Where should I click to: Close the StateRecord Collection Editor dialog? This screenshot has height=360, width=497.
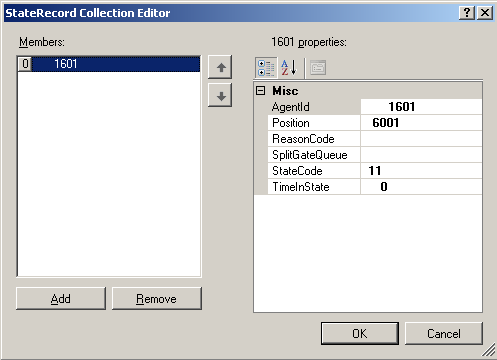click(485, 13)
